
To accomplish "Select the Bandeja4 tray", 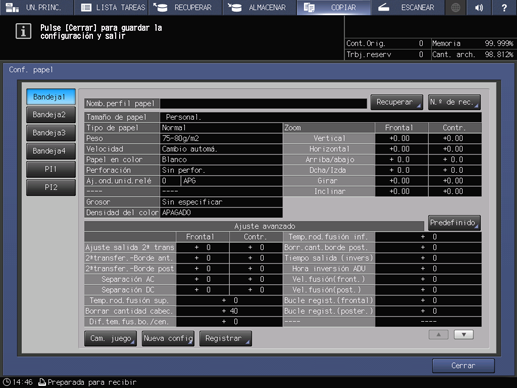I will coord(51,151).
